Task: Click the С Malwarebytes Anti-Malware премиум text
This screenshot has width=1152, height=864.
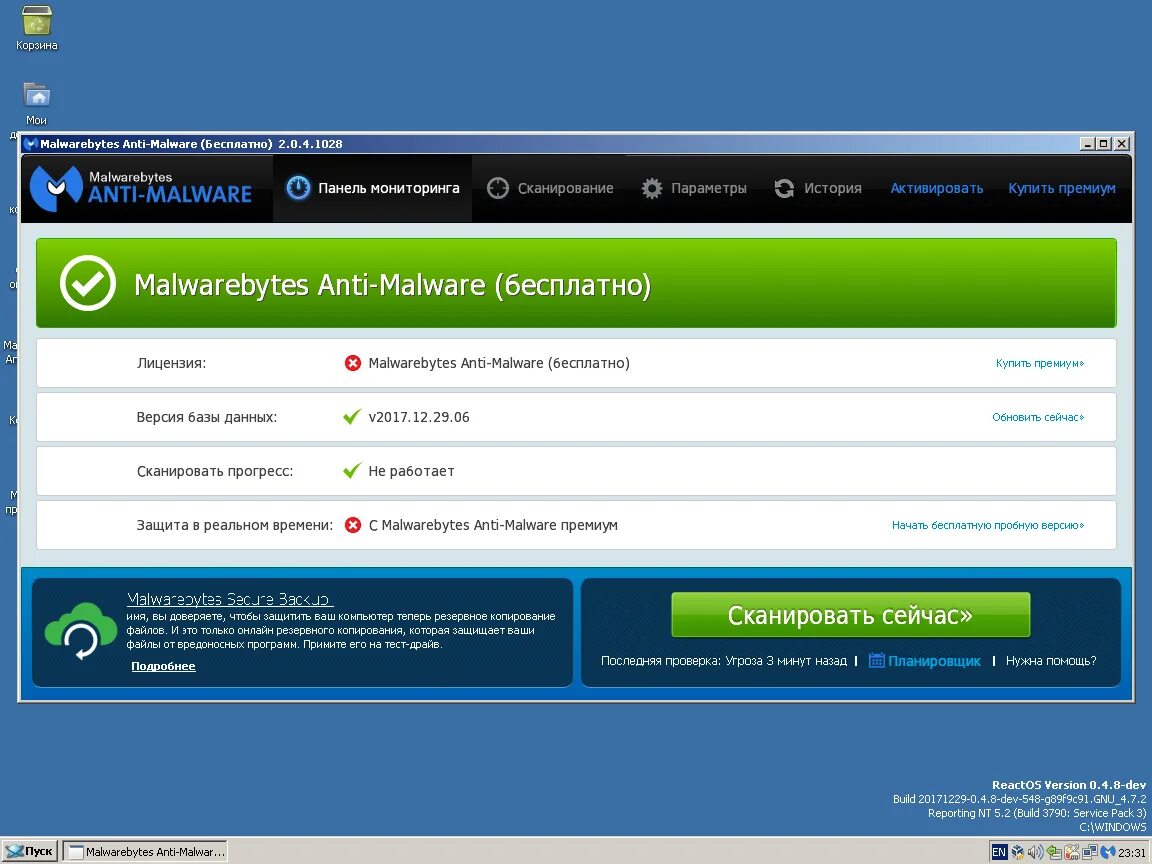Action: 493,525
